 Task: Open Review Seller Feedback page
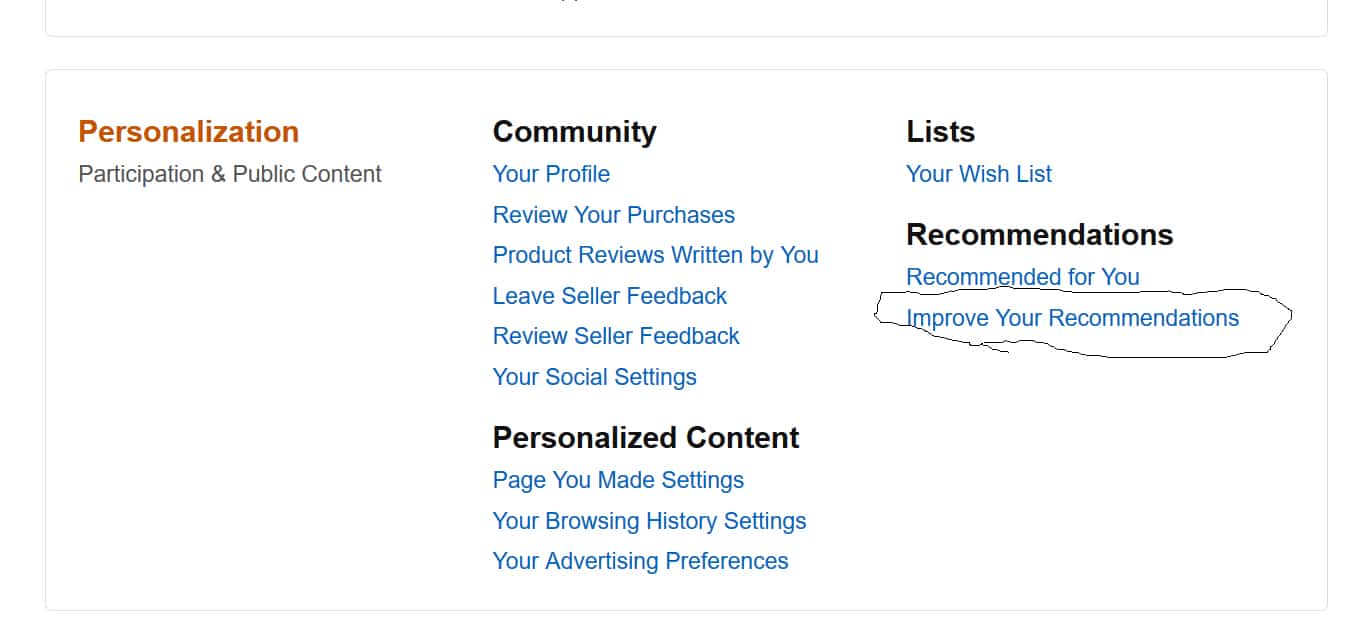click(x=616, y=336)
